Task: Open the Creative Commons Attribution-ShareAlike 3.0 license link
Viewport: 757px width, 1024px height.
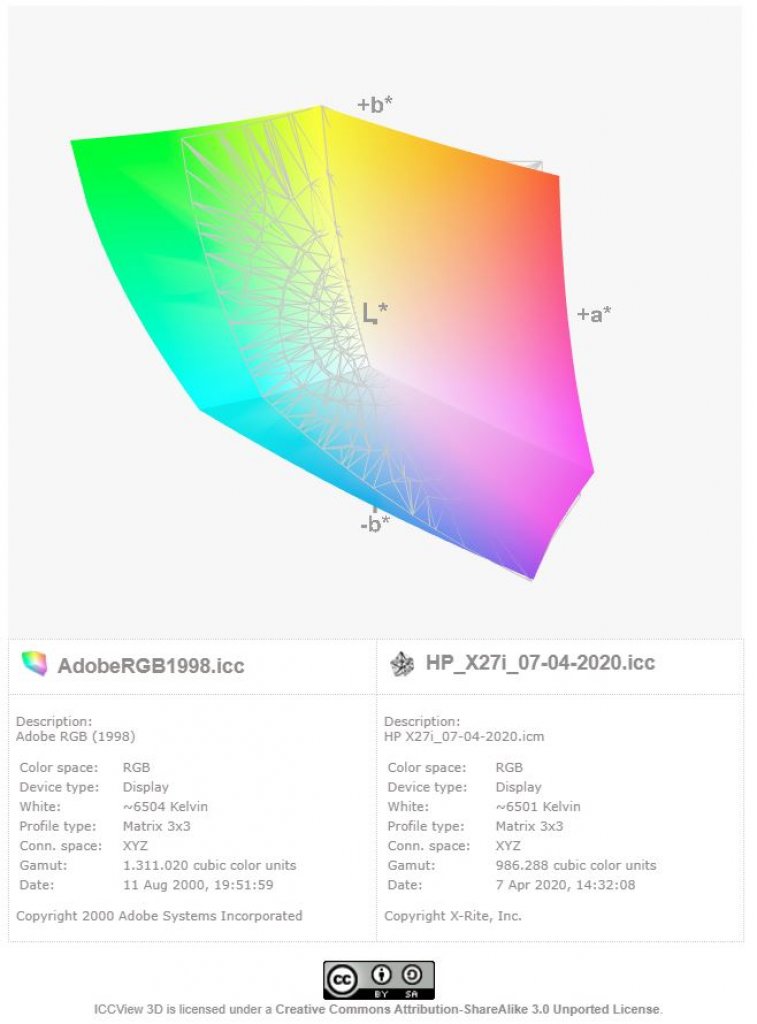Action: pyautogui.click(x=467, y=1009)
